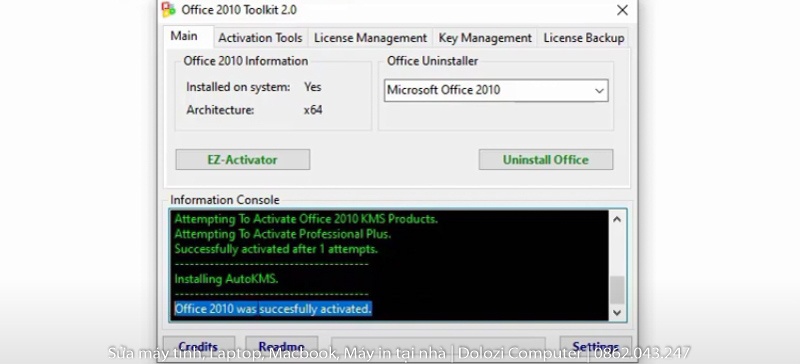800x364 pixels.
Task: Click 'Successfully activated after 1 attempts.' line
Action: [x=276, y=249]
